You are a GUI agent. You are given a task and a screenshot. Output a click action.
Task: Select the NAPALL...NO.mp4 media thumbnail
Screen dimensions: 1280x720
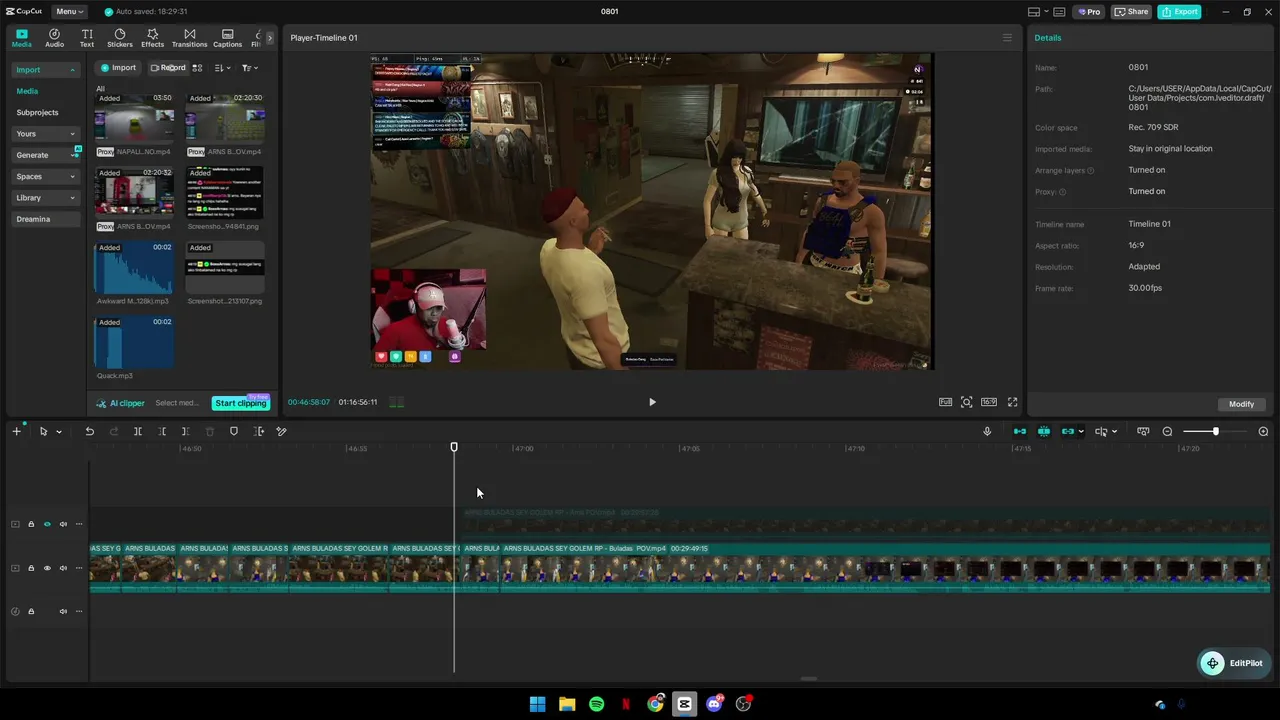[134, 118]
